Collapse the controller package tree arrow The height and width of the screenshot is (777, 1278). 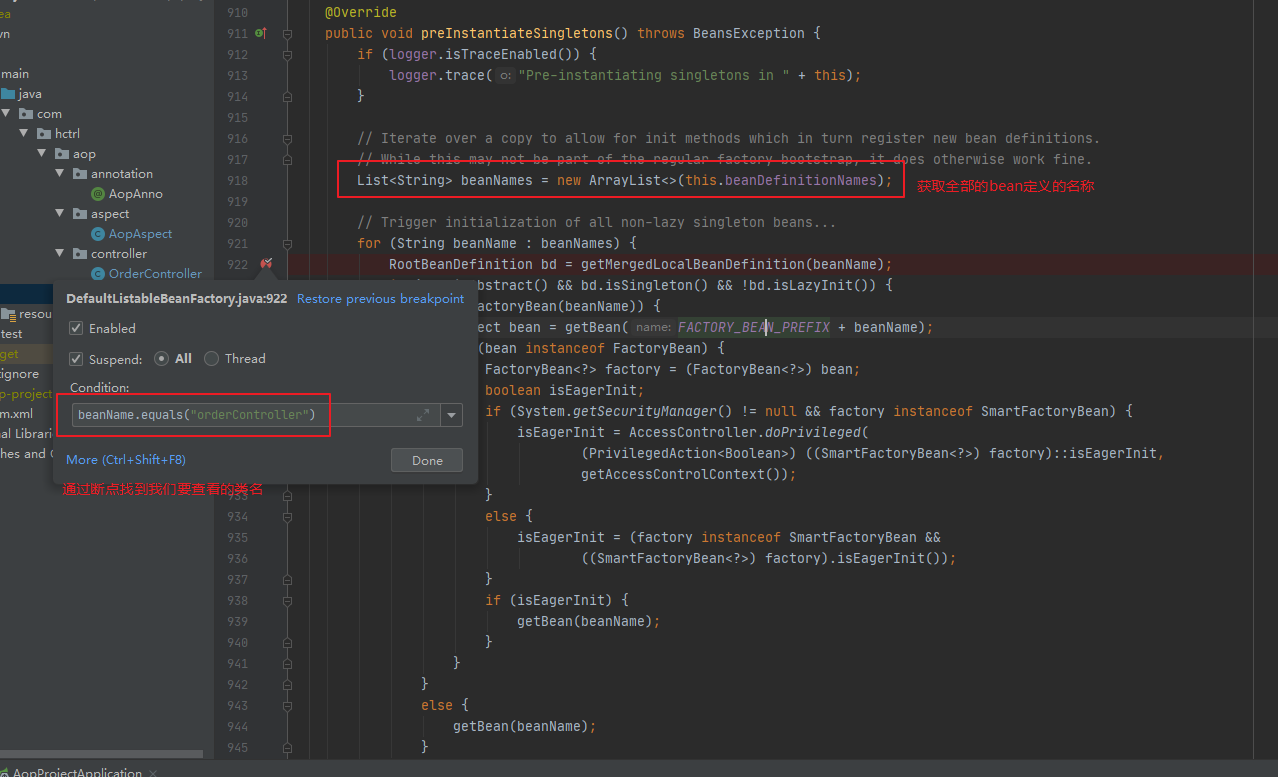tap(60, 254)
